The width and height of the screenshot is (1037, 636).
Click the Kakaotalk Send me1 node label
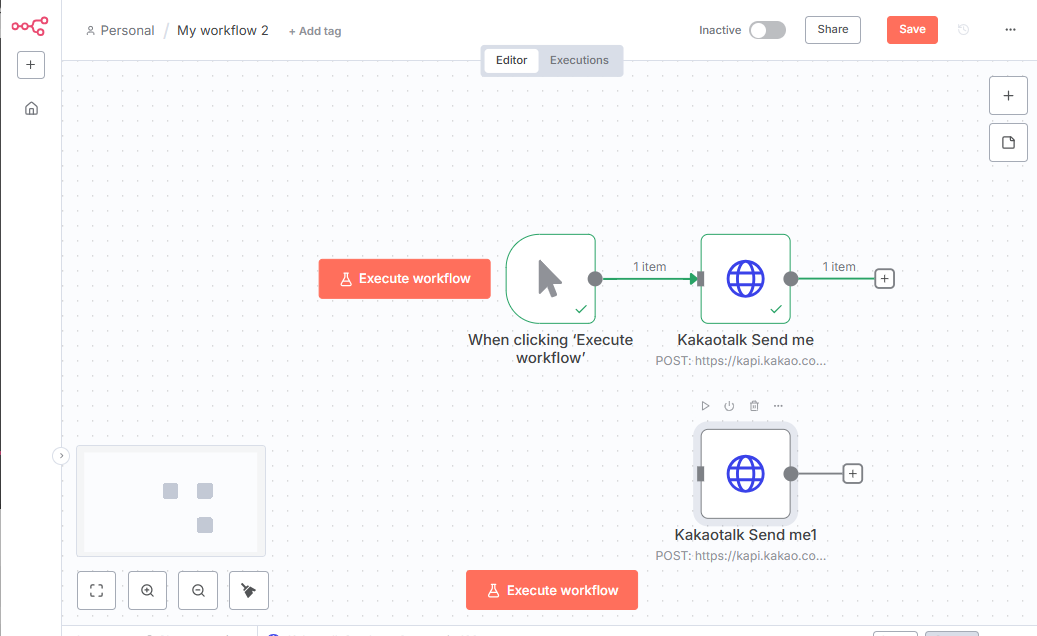point(745,535)
